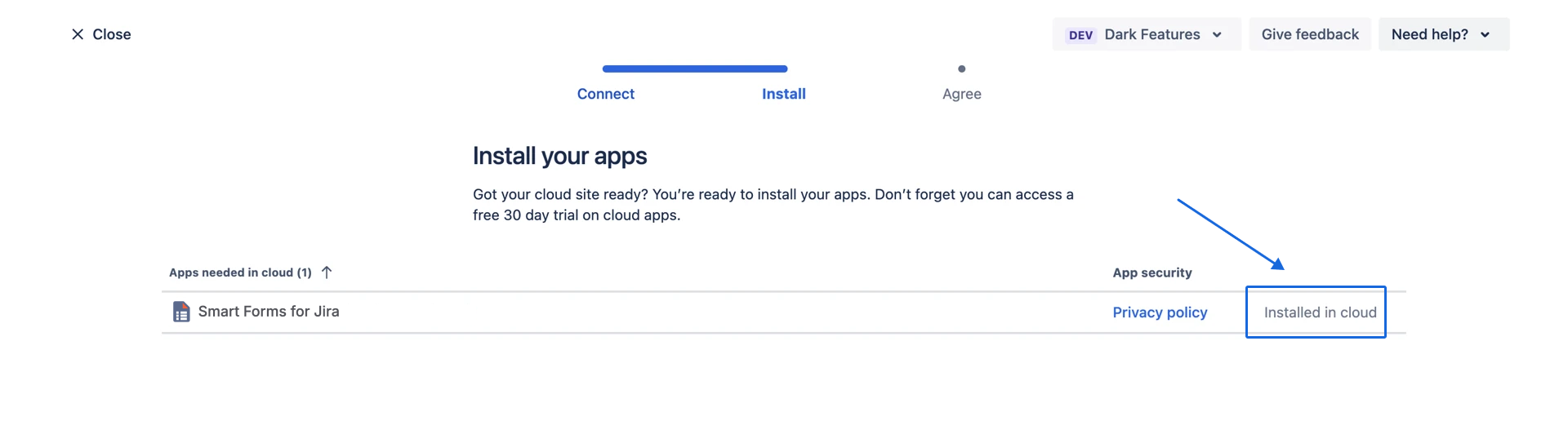Click the Close text label
1568x443 pixels.
pyautogui.click(x=112, y=34)
